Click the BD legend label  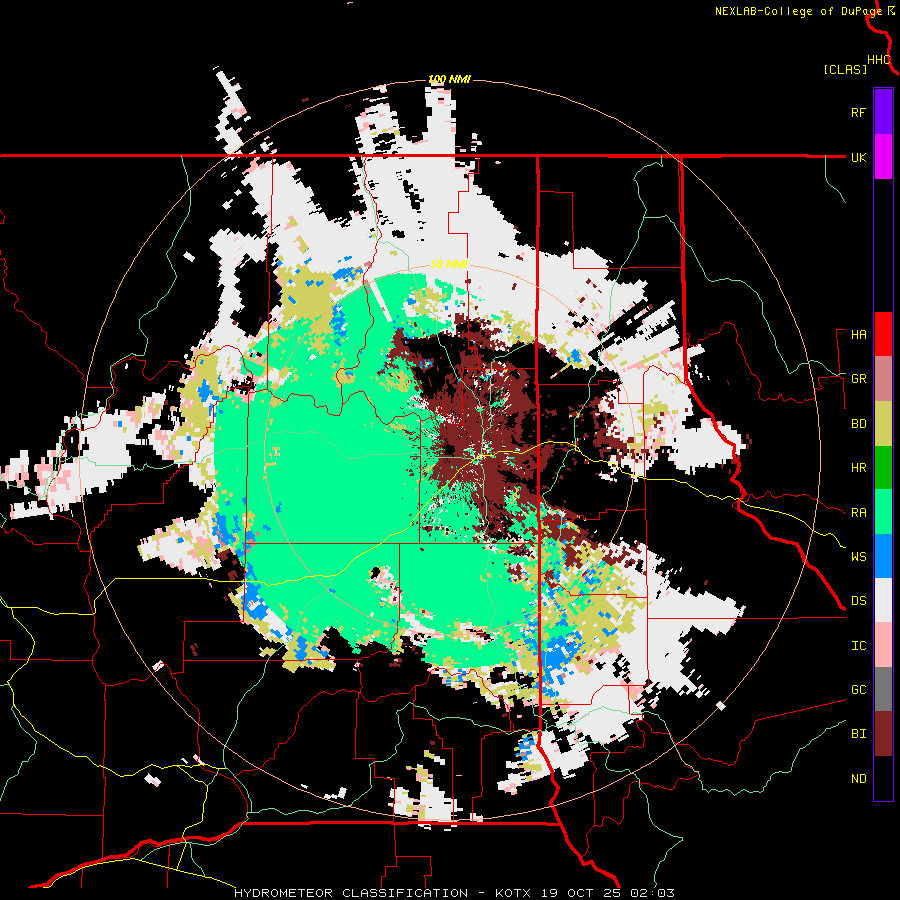pos(858,424)
